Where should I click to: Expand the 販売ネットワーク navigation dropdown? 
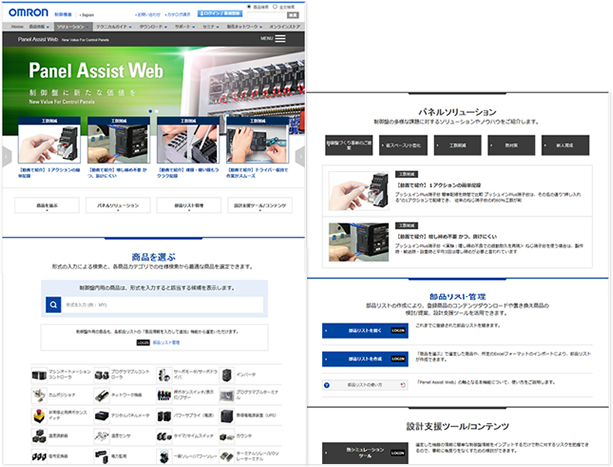click(245, 27)
